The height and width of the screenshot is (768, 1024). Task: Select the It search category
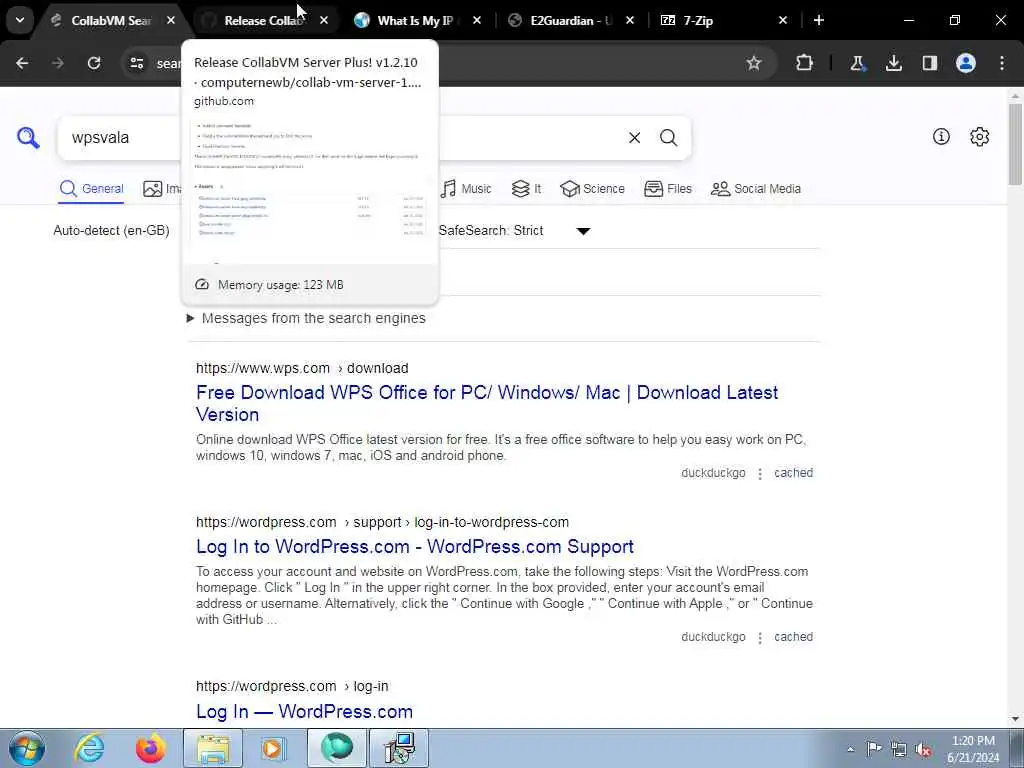coord(526,189)
